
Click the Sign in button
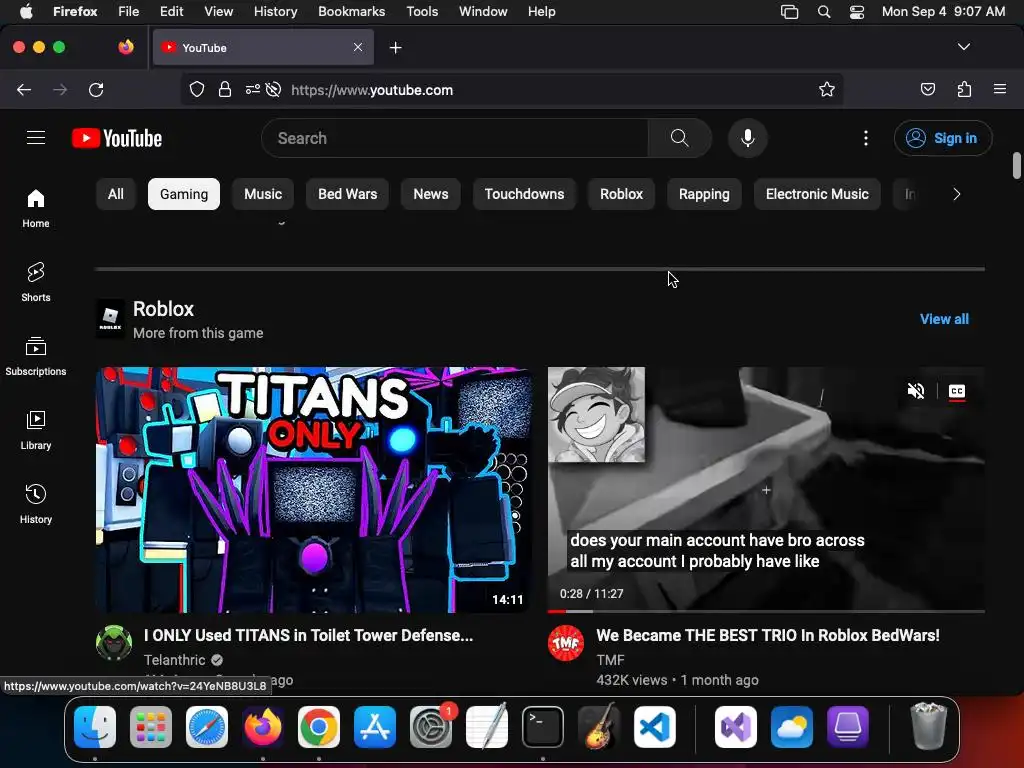[942, 138]
